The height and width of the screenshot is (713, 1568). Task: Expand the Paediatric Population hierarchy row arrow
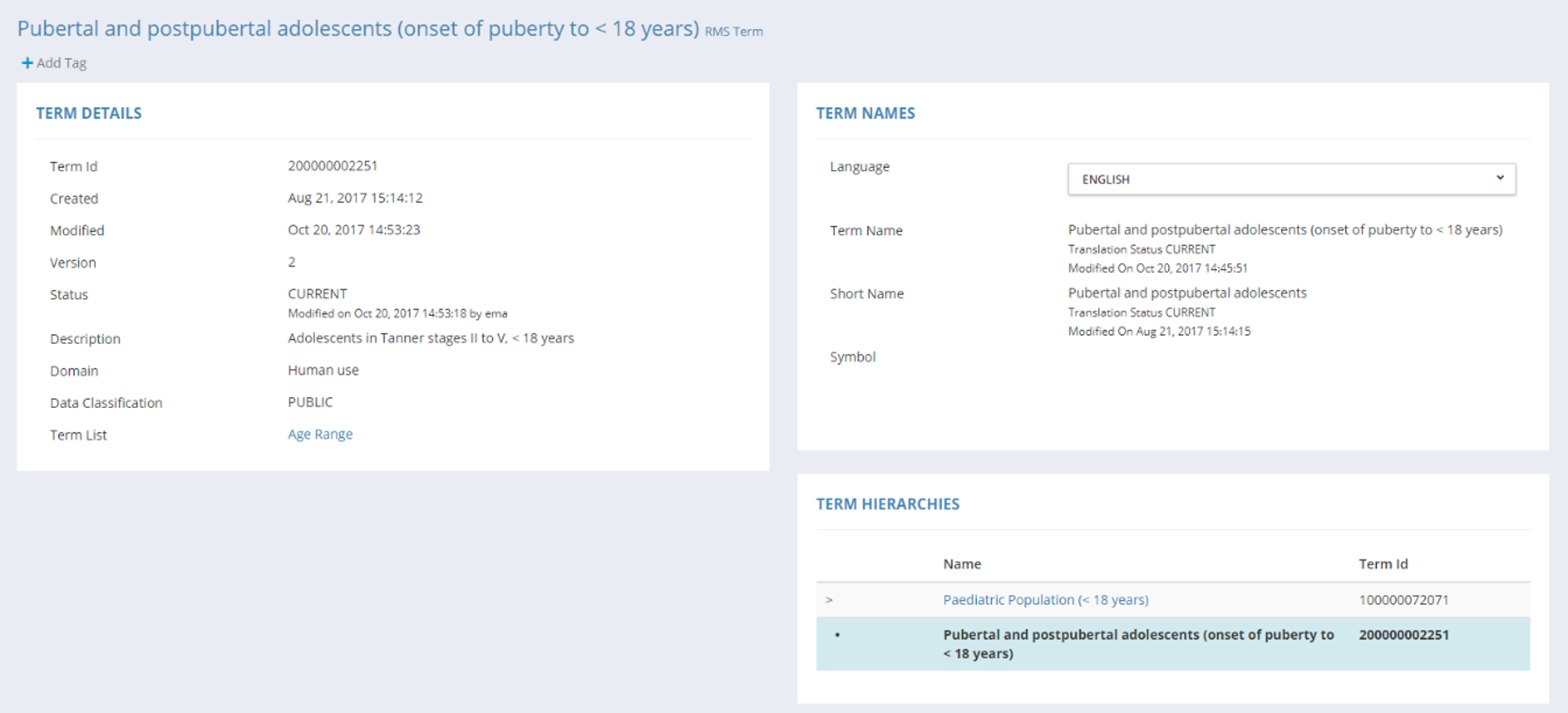pyautogui.click(x=829, y=600)
